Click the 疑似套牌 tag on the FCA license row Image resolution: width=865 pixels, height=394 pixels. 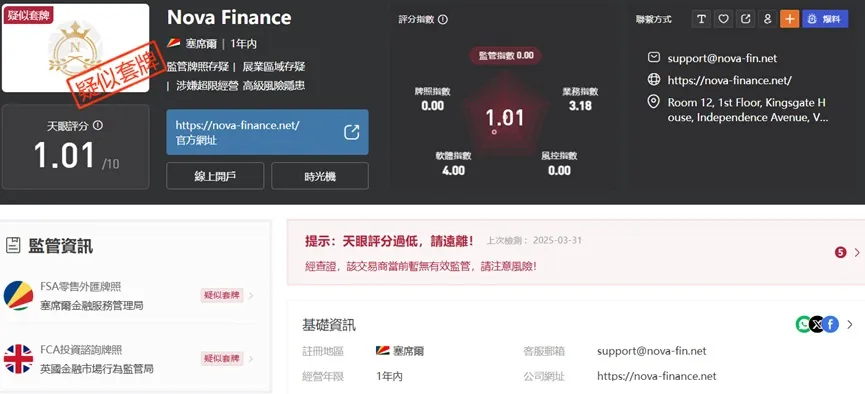222,359
